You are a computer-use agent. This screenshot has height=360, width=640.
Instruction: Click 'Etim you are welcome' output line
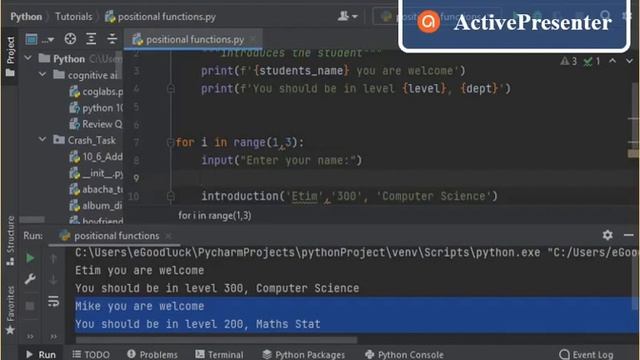tap(140, 270)
